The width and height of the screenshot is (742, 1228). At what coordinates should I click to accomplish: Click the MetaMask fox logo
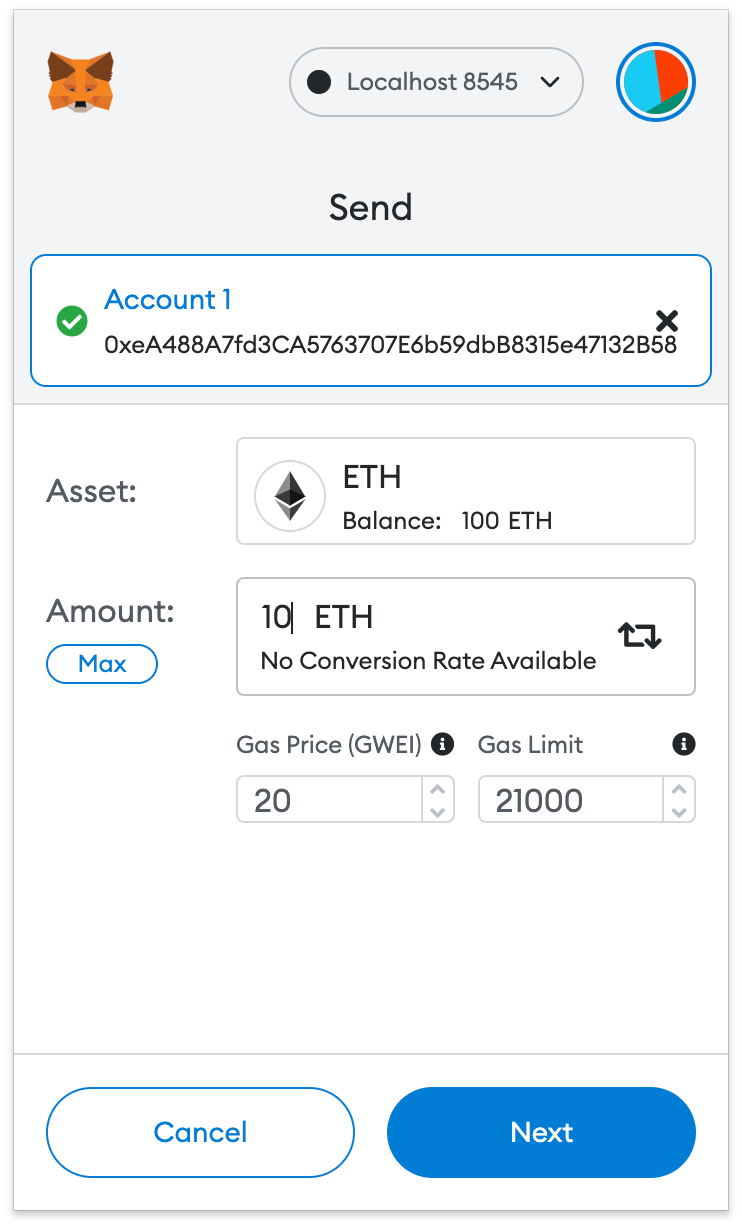(x=80, y=81)
